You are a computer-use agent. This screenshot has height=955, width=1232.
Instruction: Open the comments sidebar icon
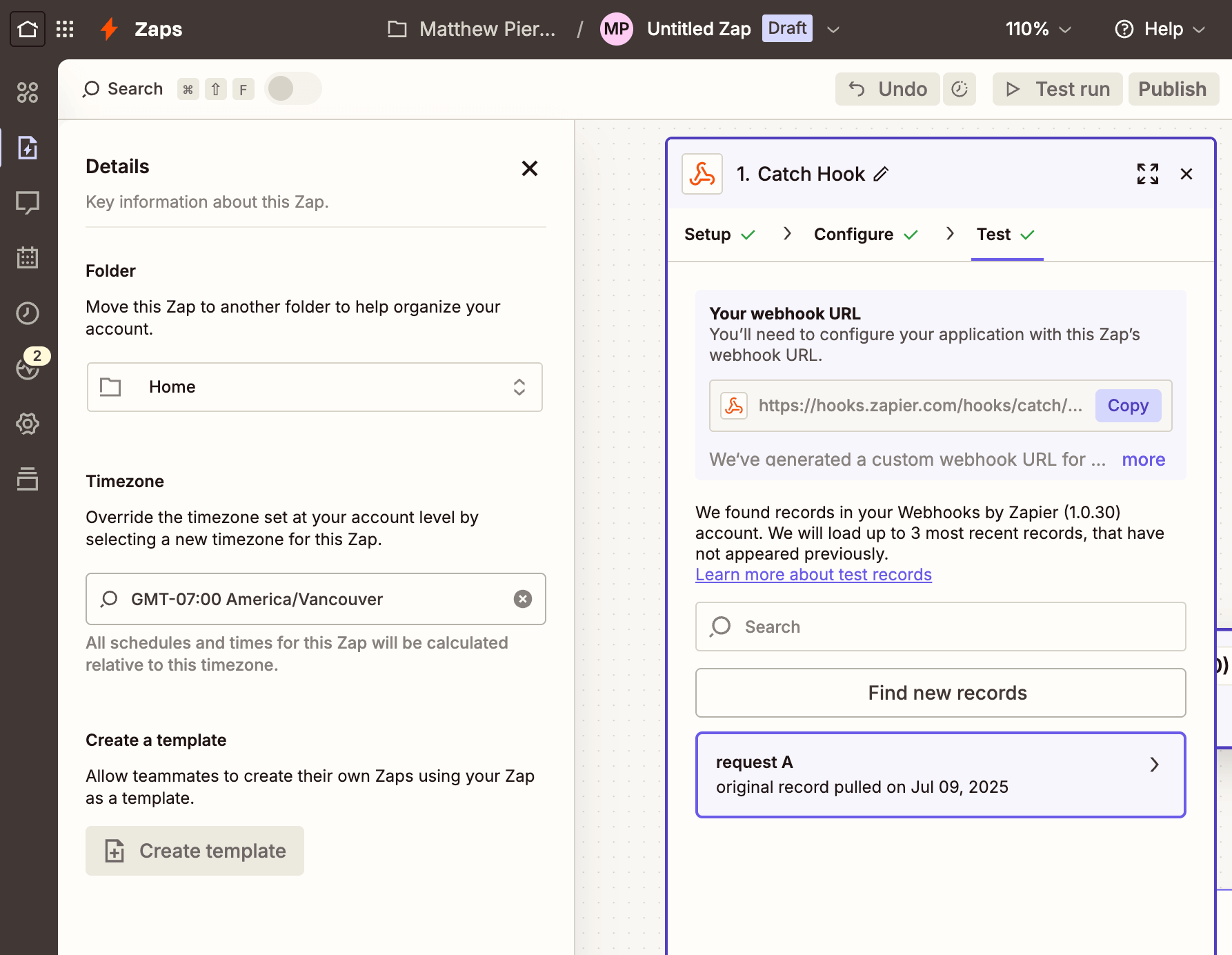click(x=28, y=203)
